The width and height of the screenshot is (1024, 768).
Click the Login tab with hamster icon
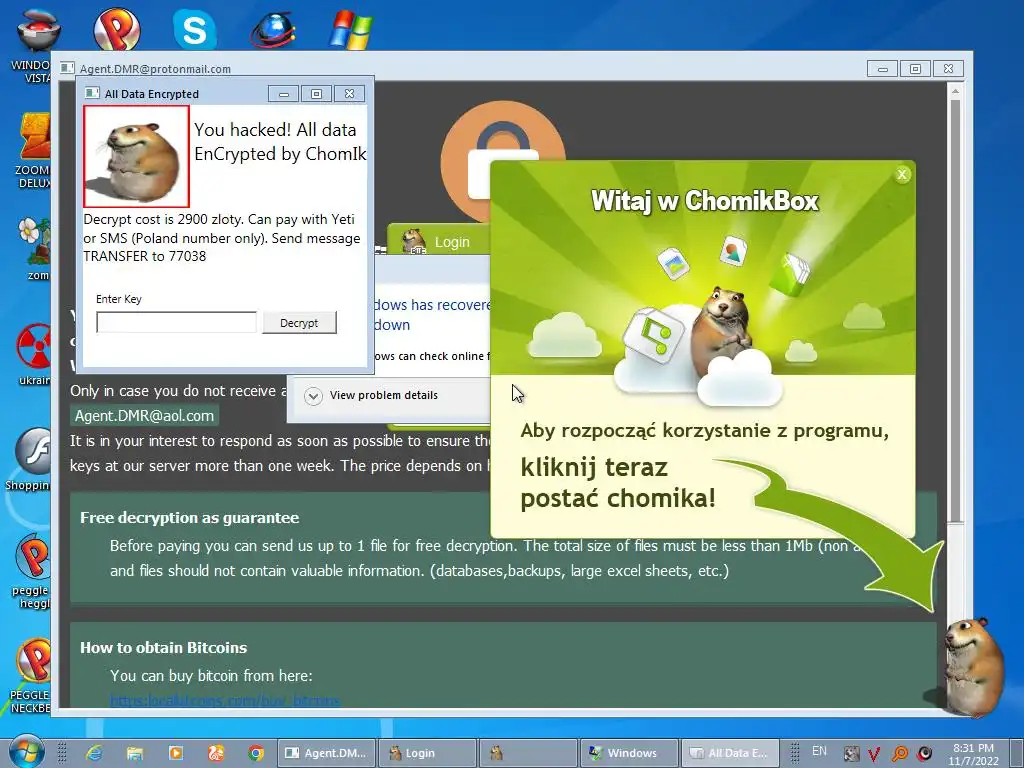click(438, 241)
